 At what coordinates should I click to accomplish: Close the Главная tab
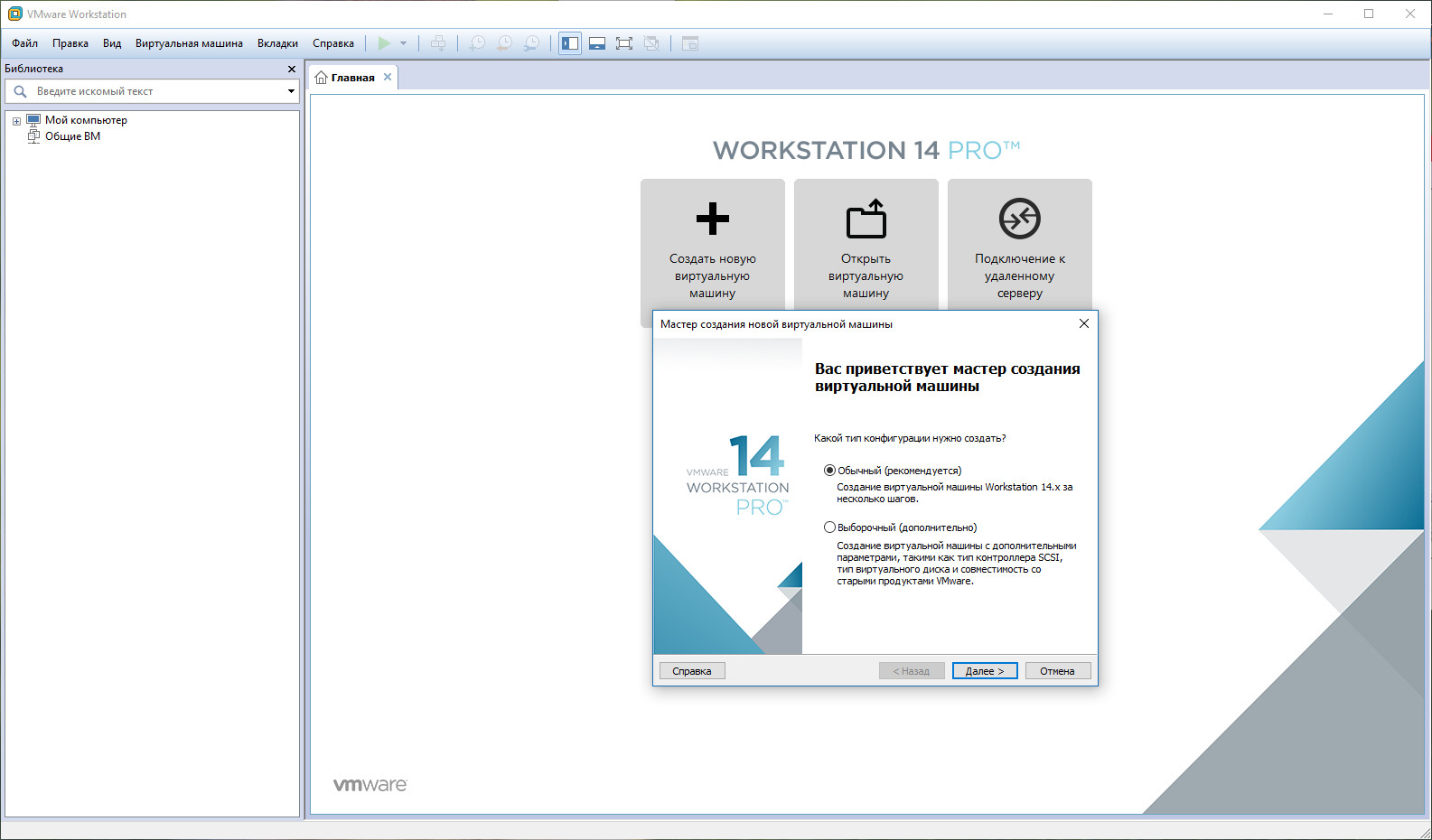tap(388, 77)
